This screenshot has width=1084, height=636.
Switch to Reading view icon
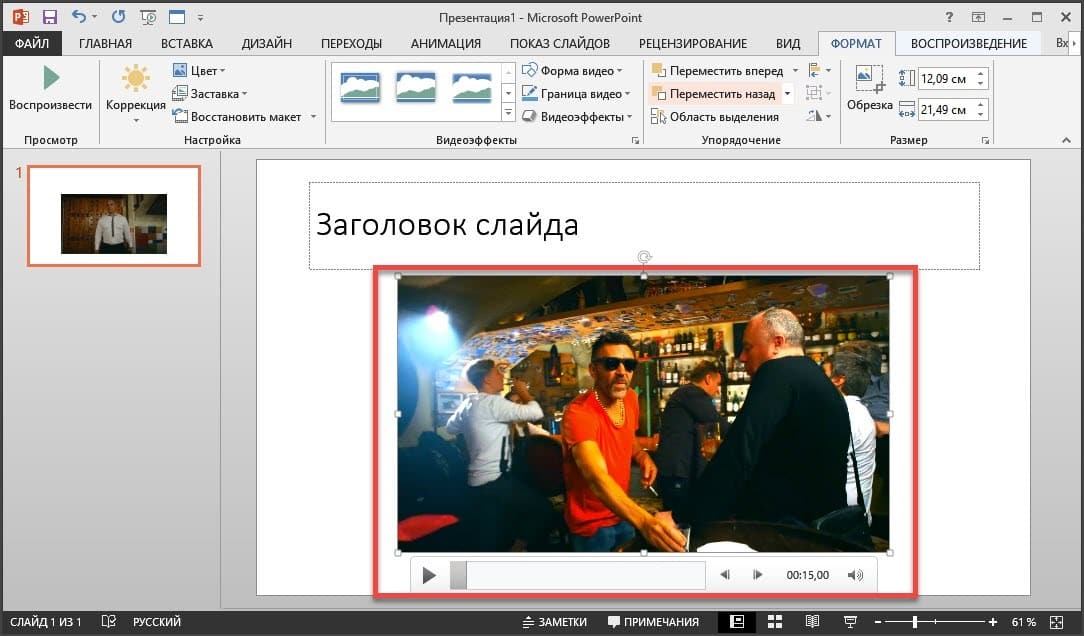[x=812, y=621]
